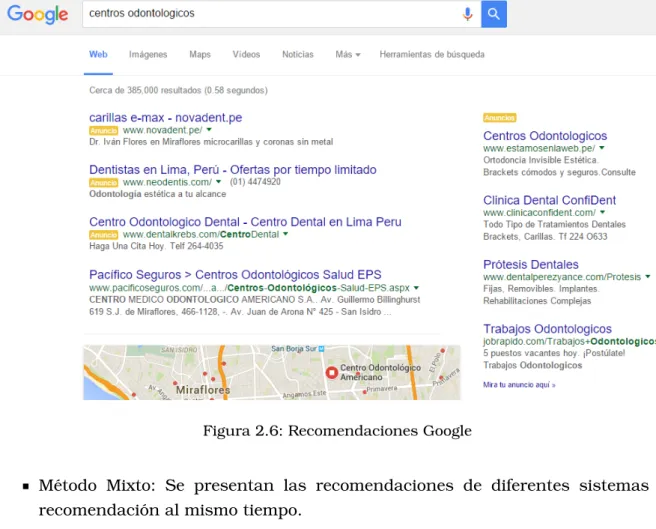Click phone number (01) 4474920

coord(255,182)
